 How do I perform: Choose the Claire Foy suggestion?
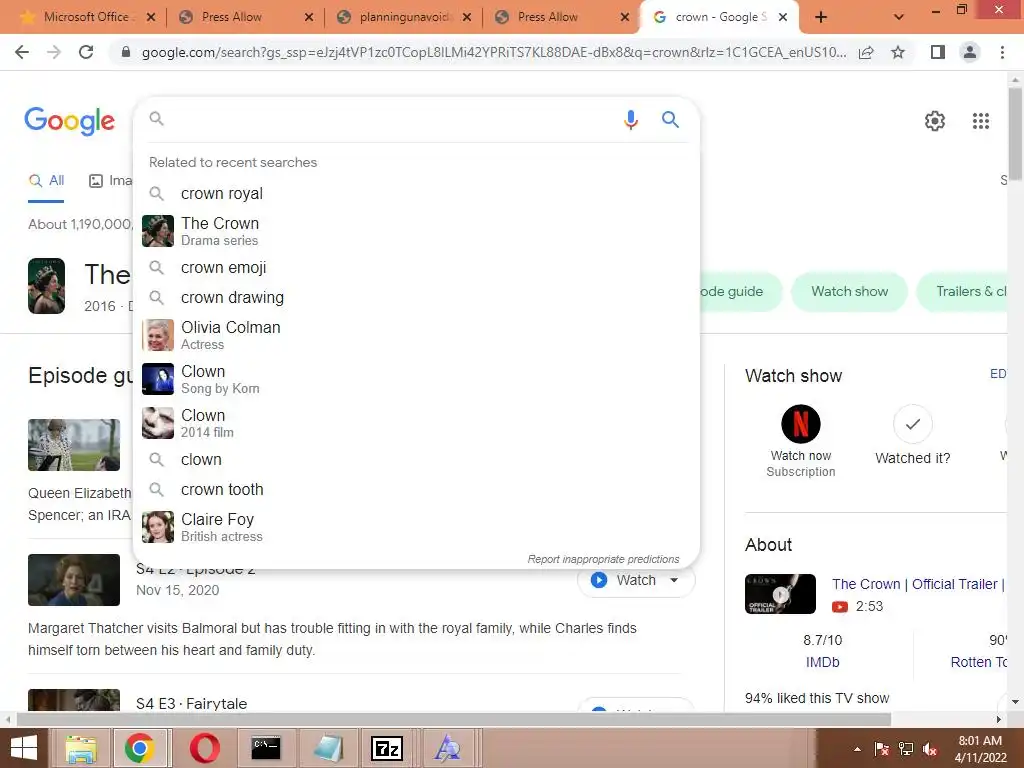(x=417, y=527)
